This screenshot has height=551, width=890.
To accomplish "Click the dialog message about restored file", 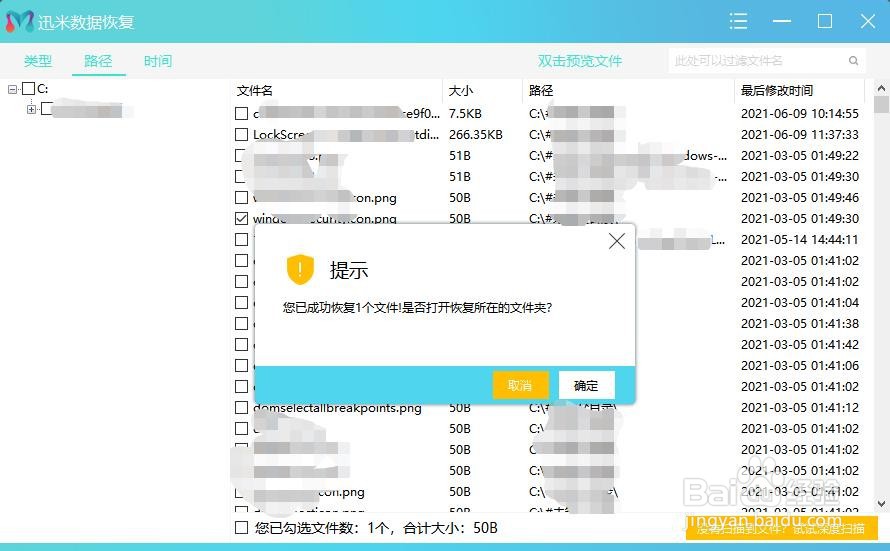I will pyautogui.click(x=417, y=308).
